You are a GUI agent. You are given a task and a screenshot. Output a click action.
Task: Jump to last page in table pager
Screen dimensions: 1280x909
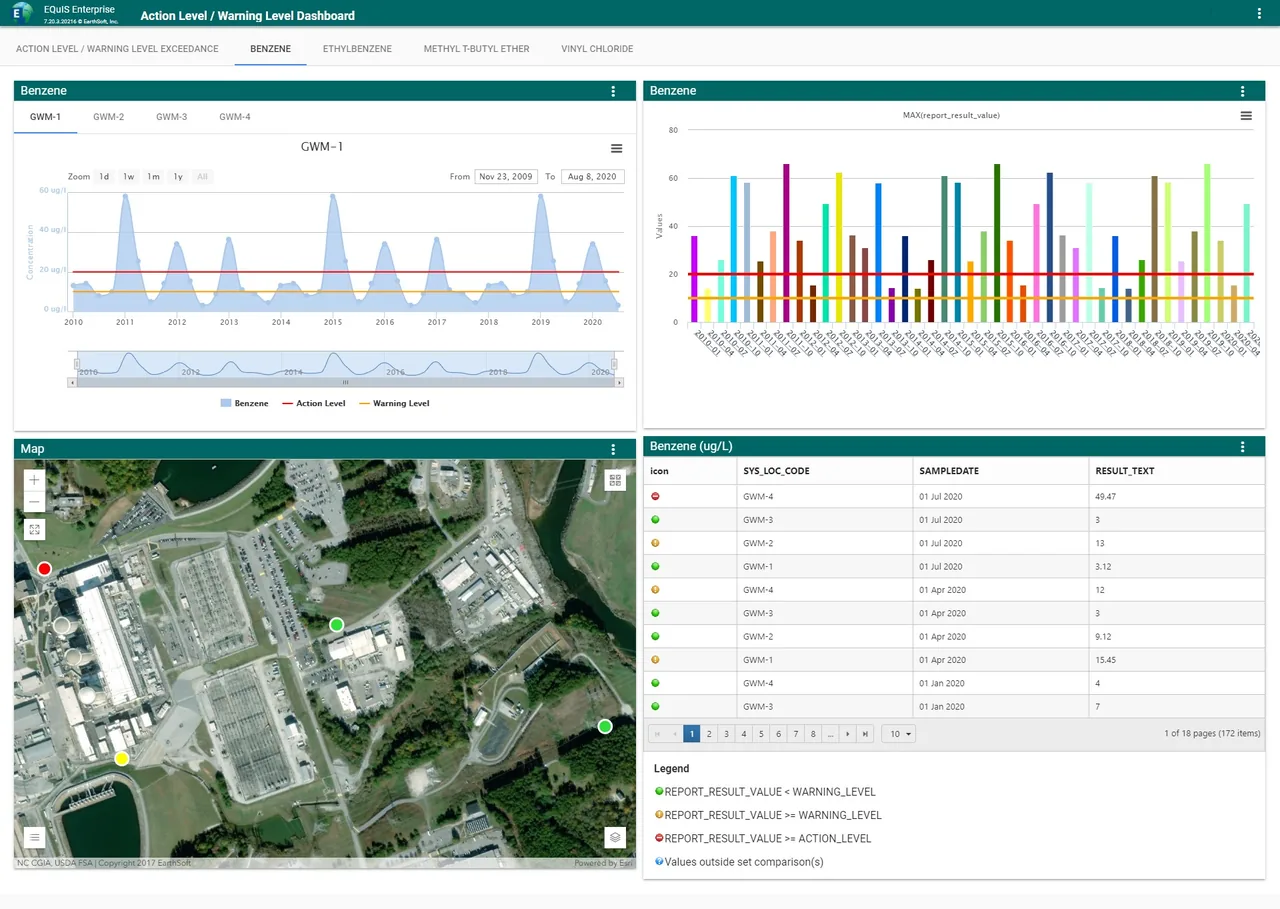pos(865,734)
